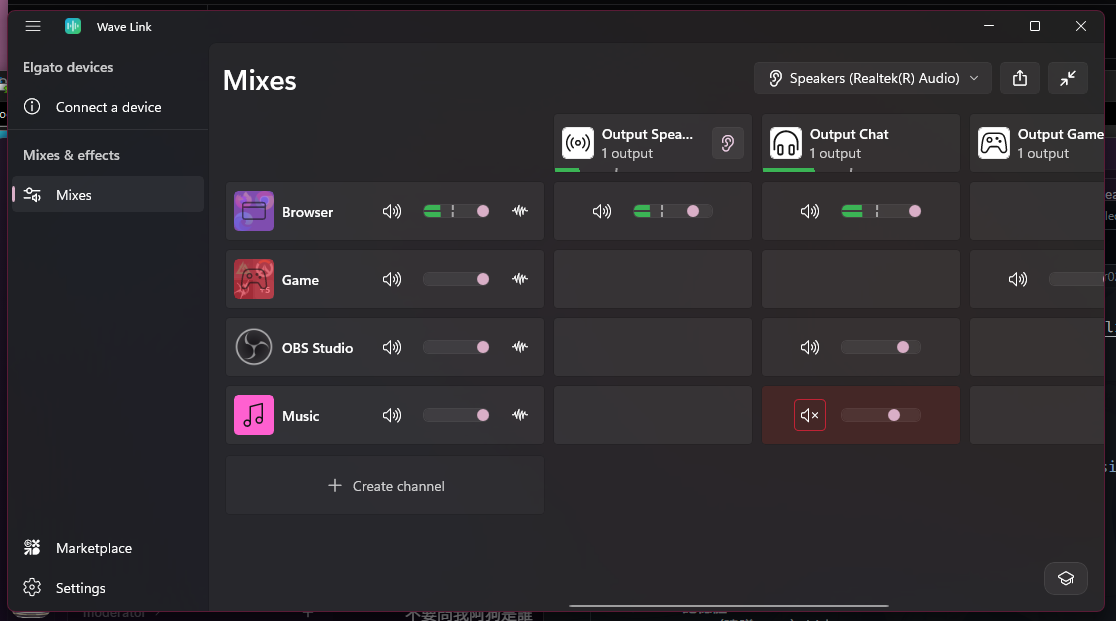Click the OBS Studio channel name
Image resolution: width=1116 pixels, height=621 pixels.
click(317, 348)
